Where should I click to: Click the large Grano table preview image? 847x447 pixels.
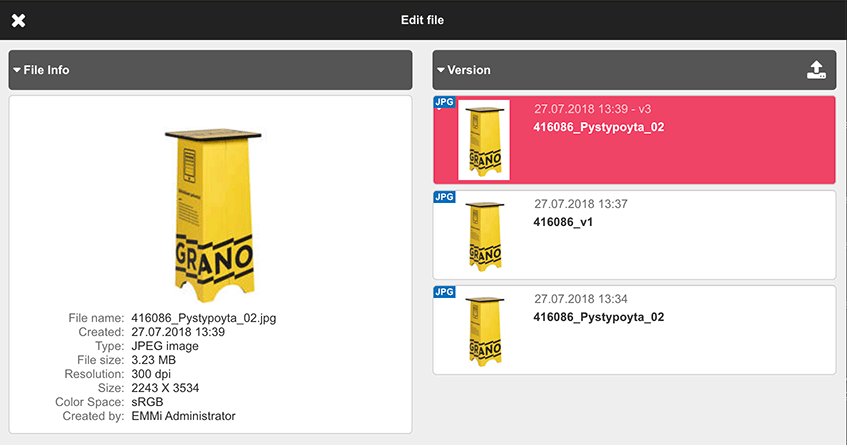click(x=213, y=215)
